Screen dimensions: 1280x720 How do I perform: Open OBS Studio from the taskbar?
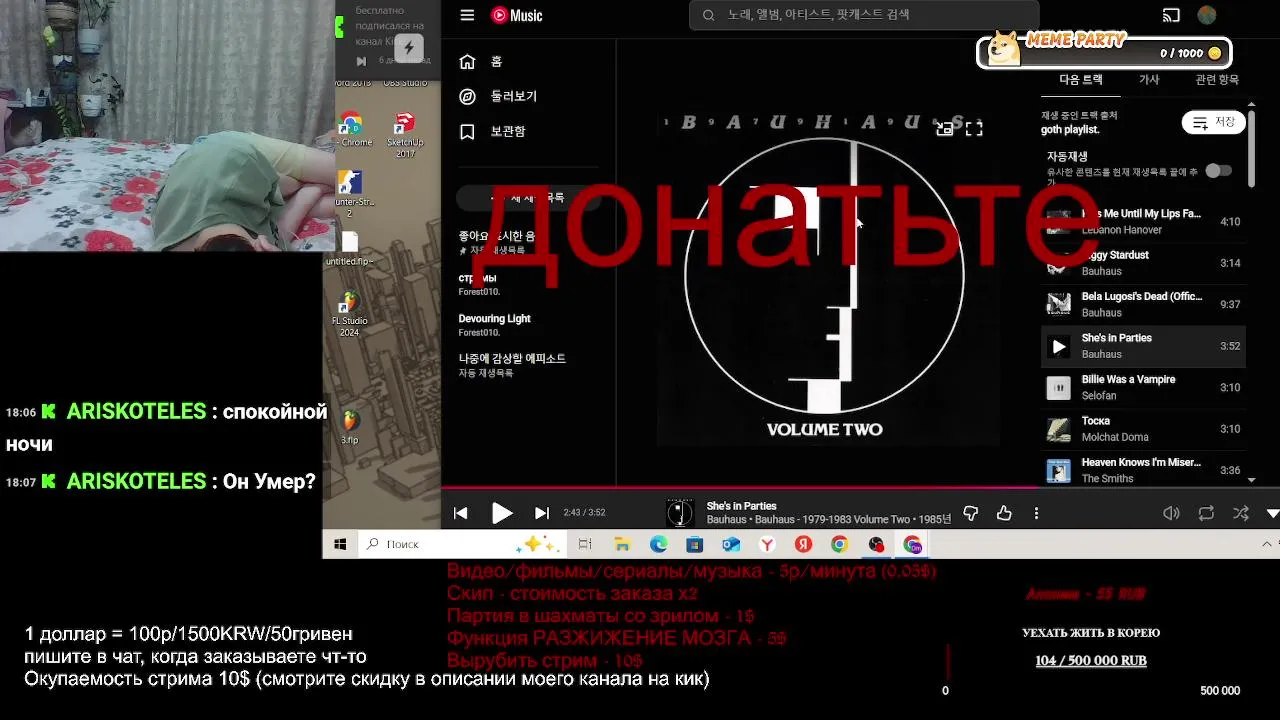tap(876, 544)
